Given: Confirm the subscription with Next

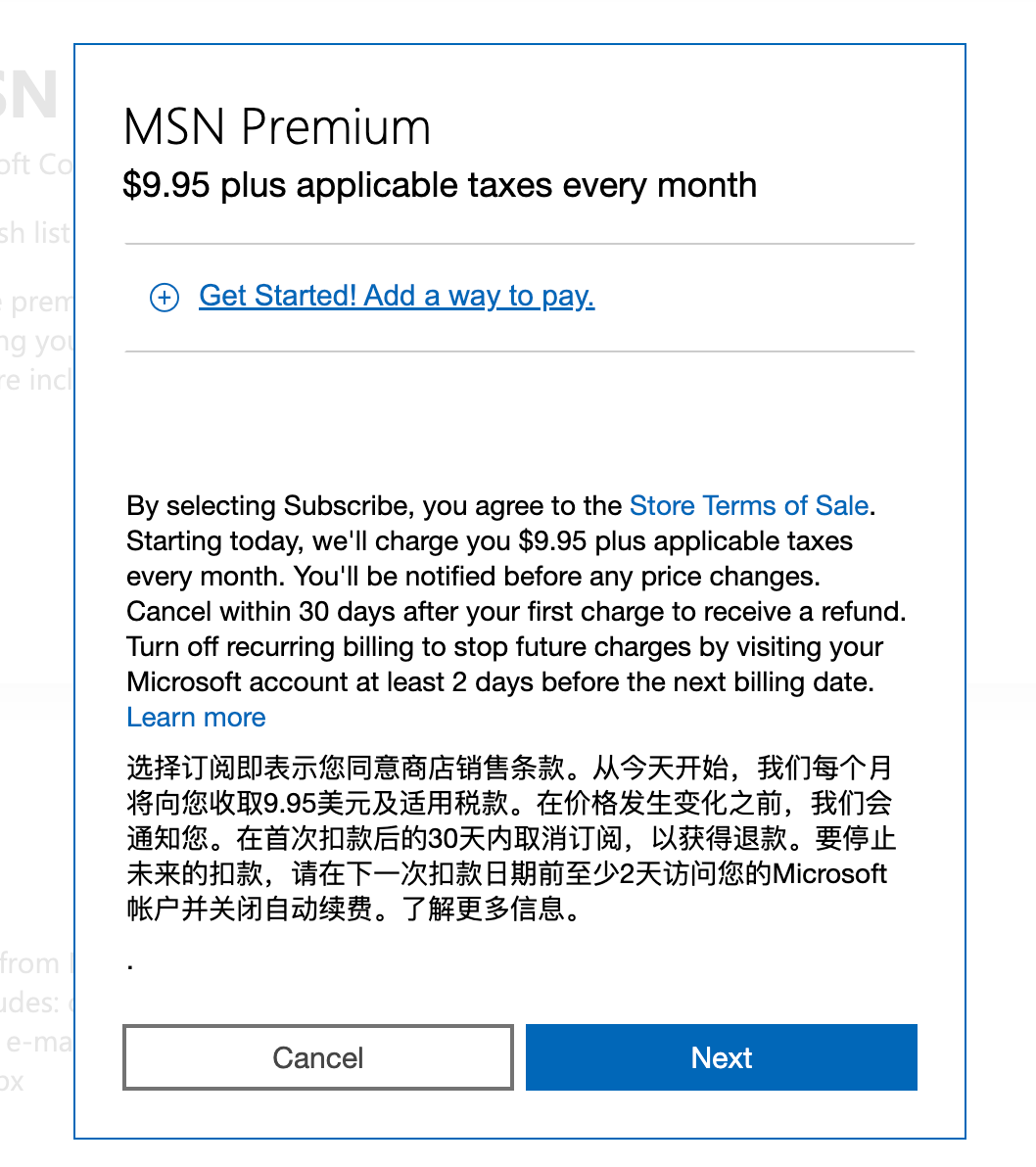Looking at the screenshot, I should coord(721,1057).
